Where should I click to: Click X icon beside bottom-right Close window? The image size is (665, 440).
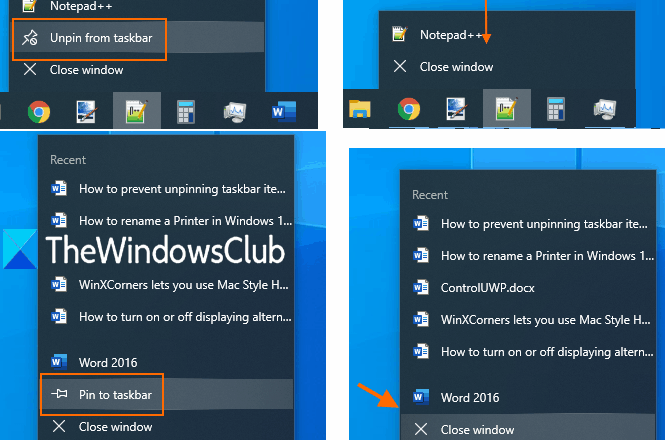pyautogui.click(x=421, y=429)
